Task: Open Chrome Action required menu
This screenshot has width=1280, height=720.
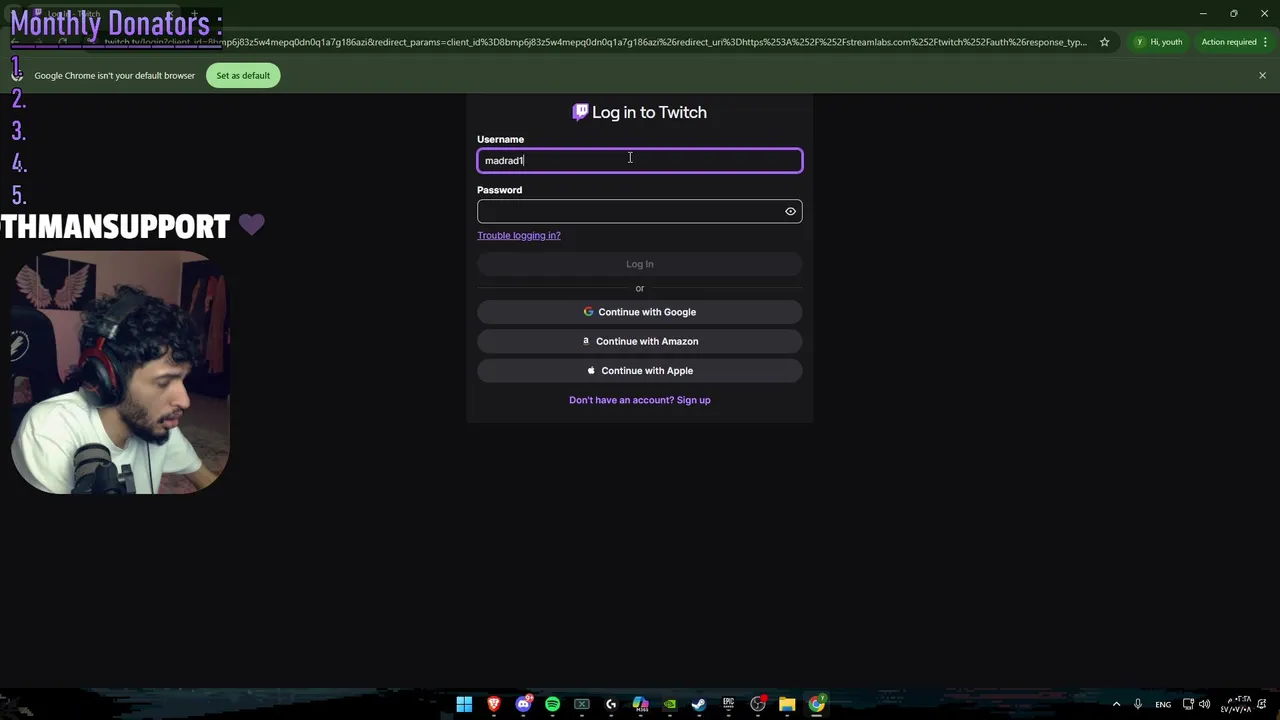Action: click(1233, 42)
